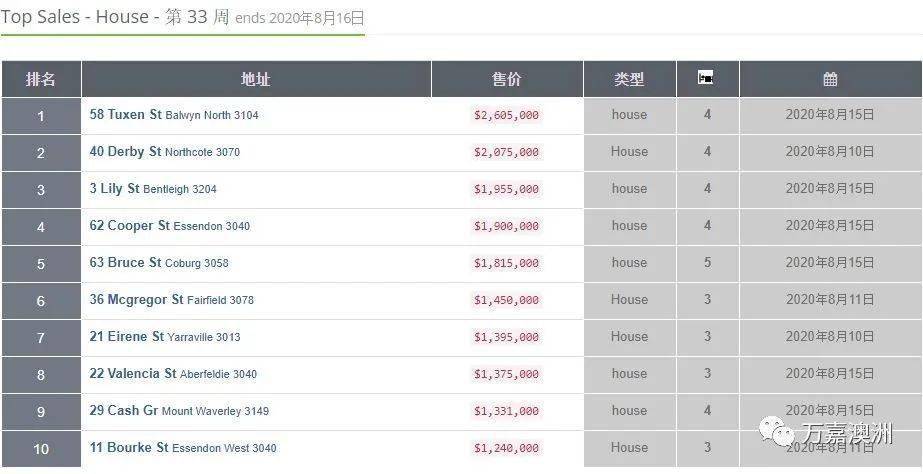Screen dimensions: 923x474
Task: Click the $2,605,000 price cell
Action: click(506, 115)
